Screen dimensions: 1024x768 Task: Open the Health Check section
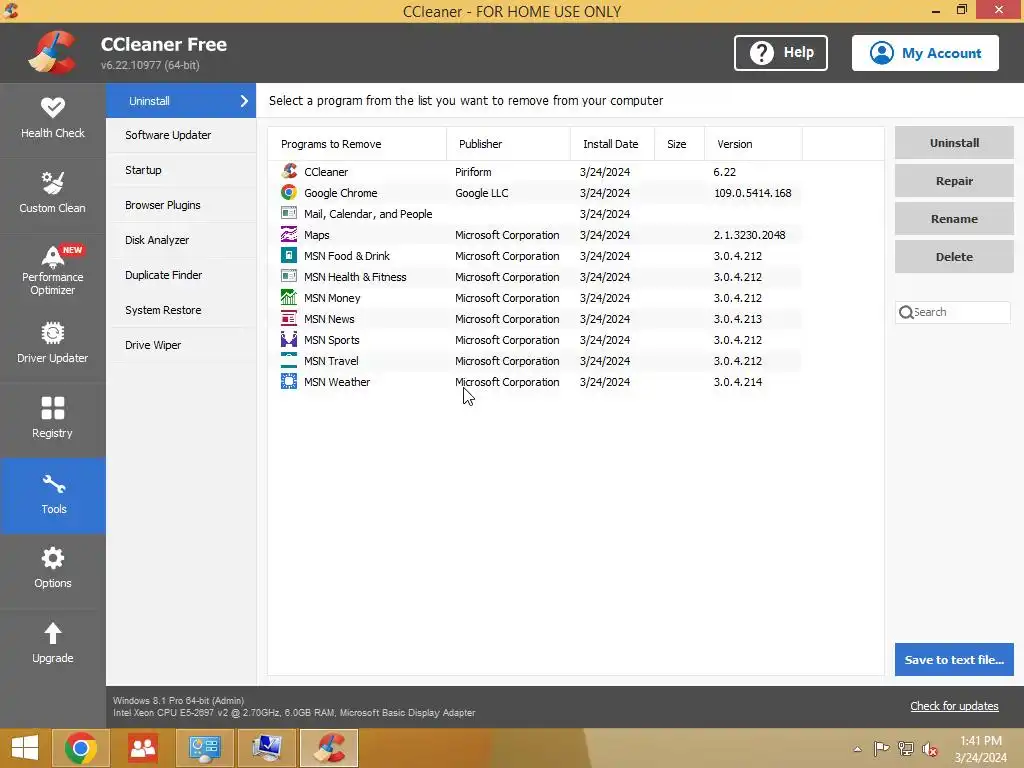53,119
